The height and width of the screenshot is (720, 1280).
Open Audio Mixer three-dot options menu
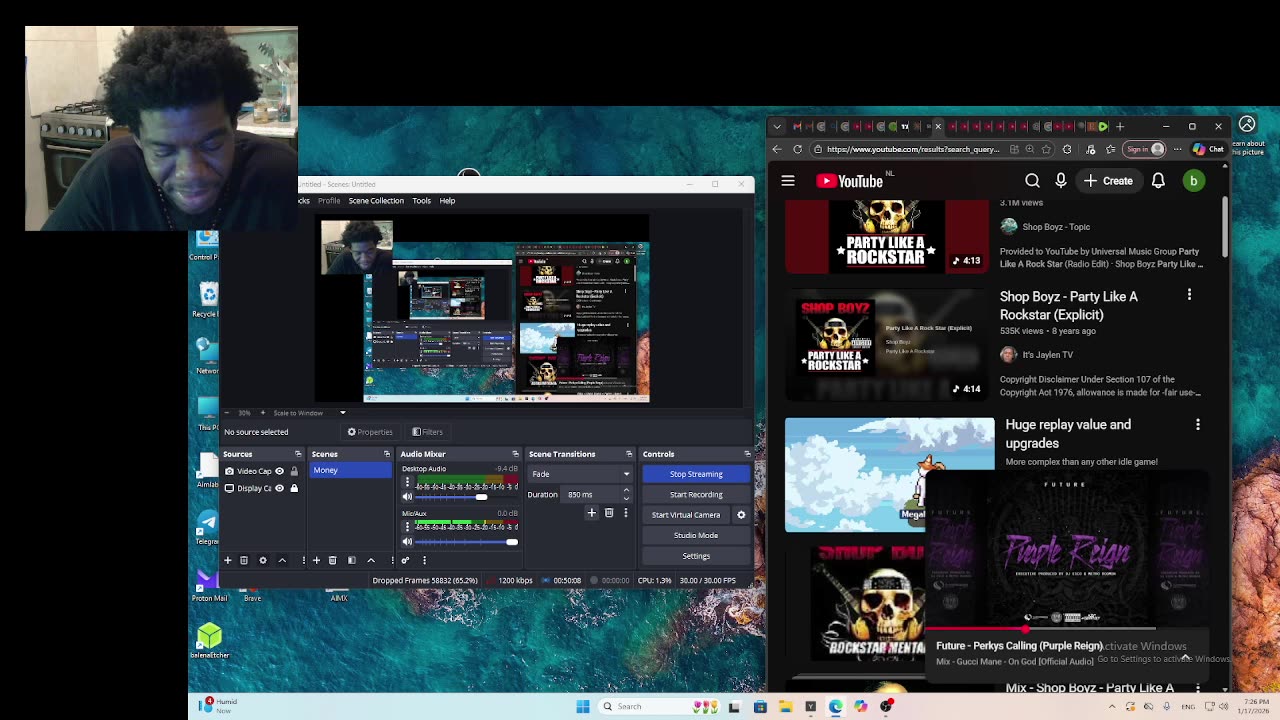tap(424, 560)
